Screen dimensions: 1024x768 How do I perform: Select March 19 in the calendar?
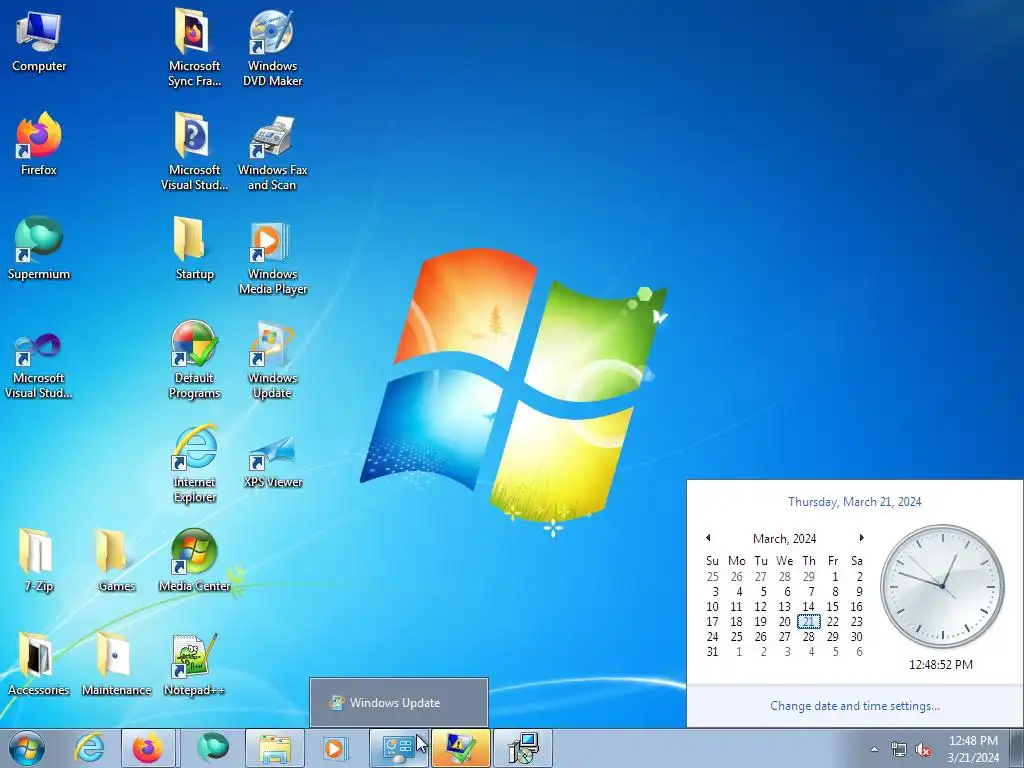[x=760, y=622]
